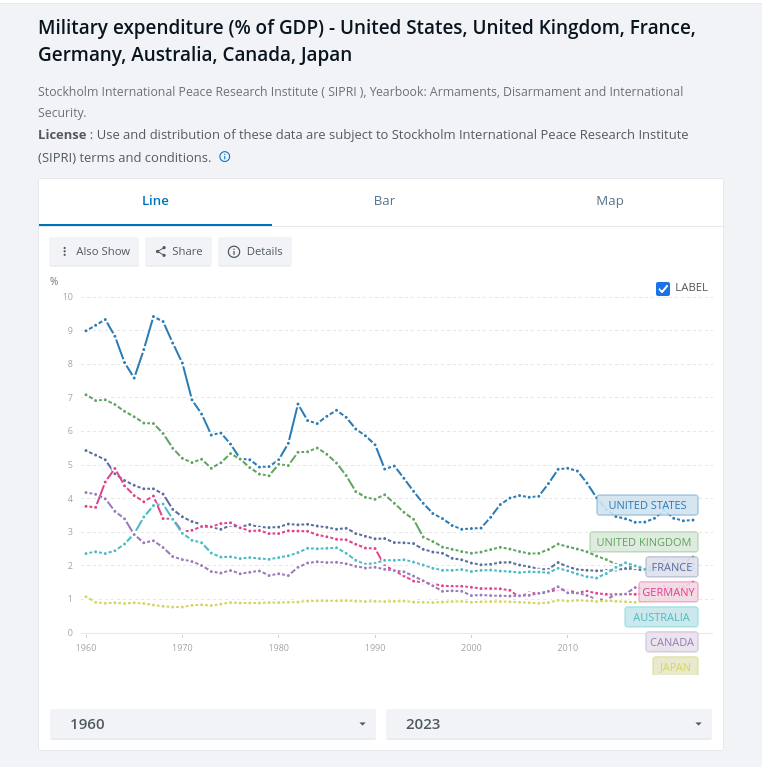Click the Also Show button label

pyautogui.click(x=103, y=251)
